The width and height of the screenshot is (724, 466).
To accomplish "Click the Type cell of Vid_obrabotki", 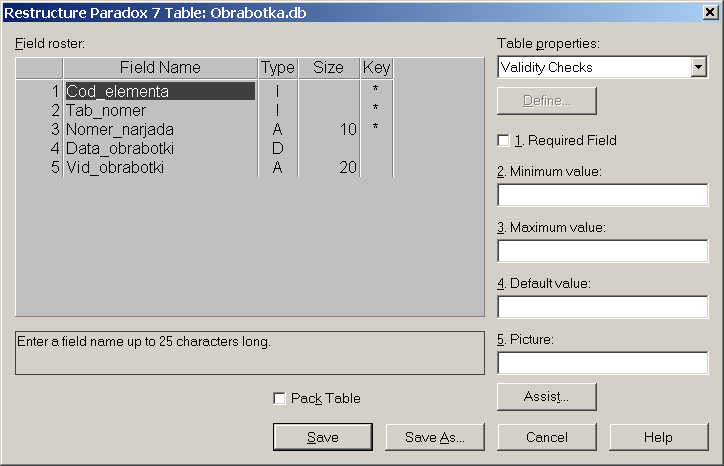I will point(278,167).
